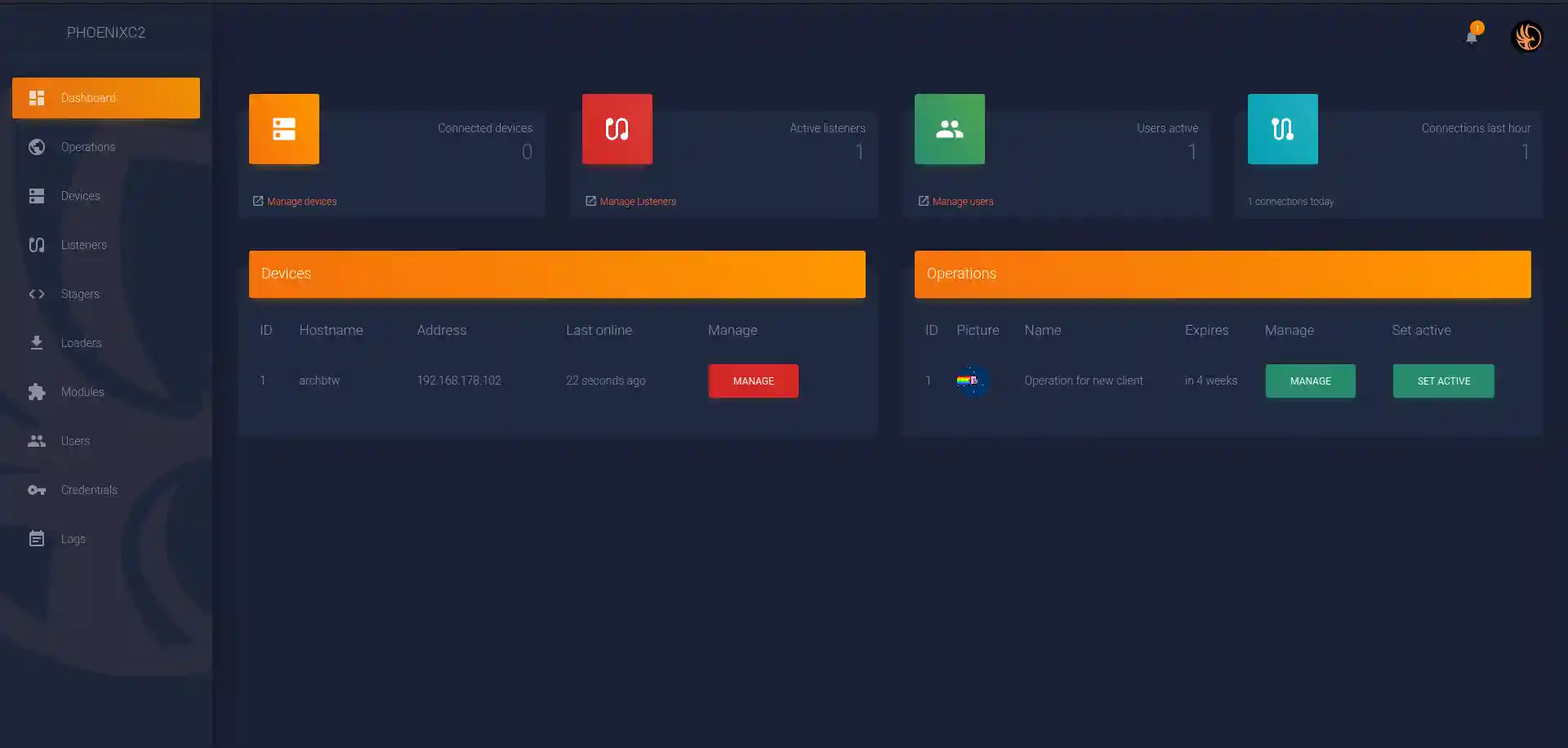Click the red Active listeners card icon
The width and height of the screenshot is (1568, 748).
pos(617,129)
